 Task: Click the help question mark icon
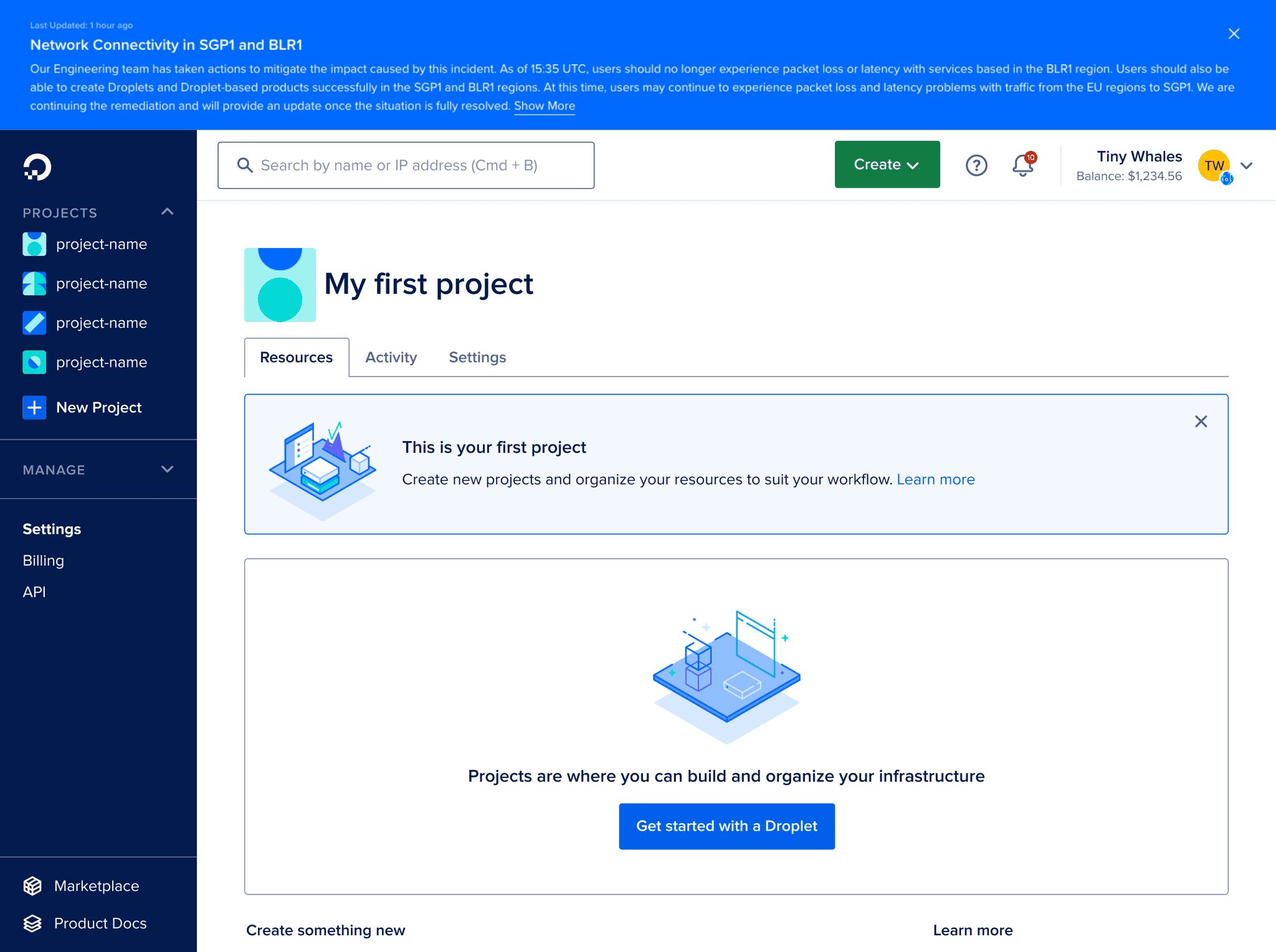[977, 165]
